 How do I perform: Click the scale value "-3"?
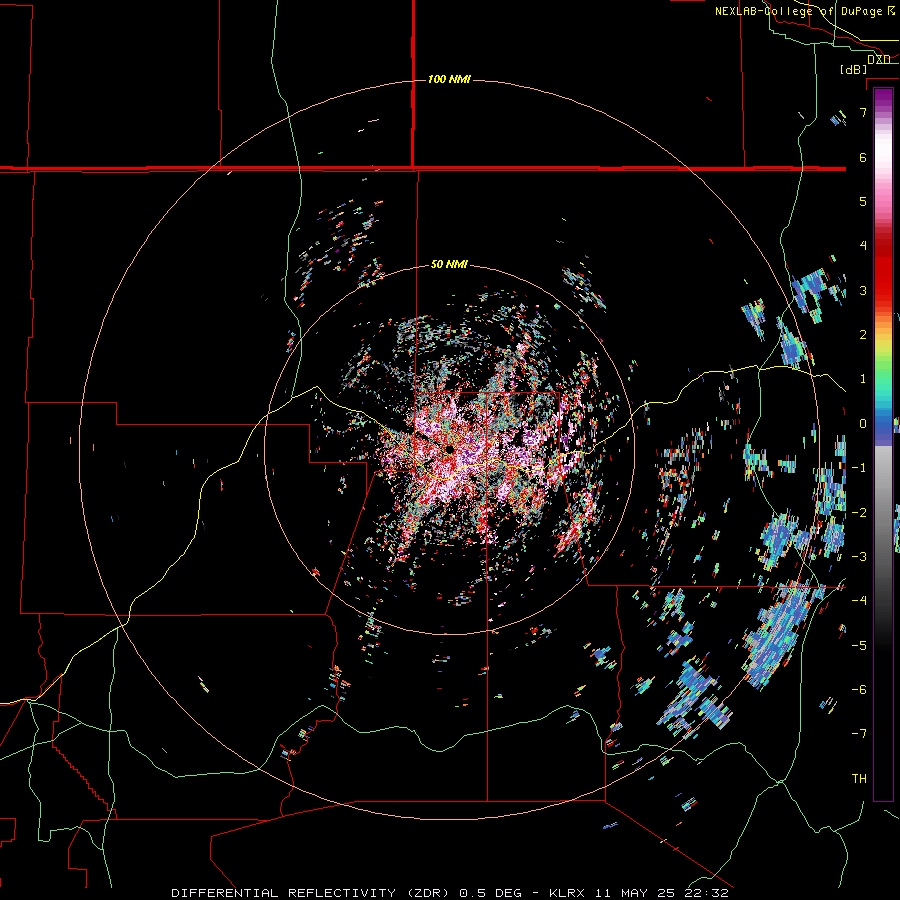click(859, 557)
